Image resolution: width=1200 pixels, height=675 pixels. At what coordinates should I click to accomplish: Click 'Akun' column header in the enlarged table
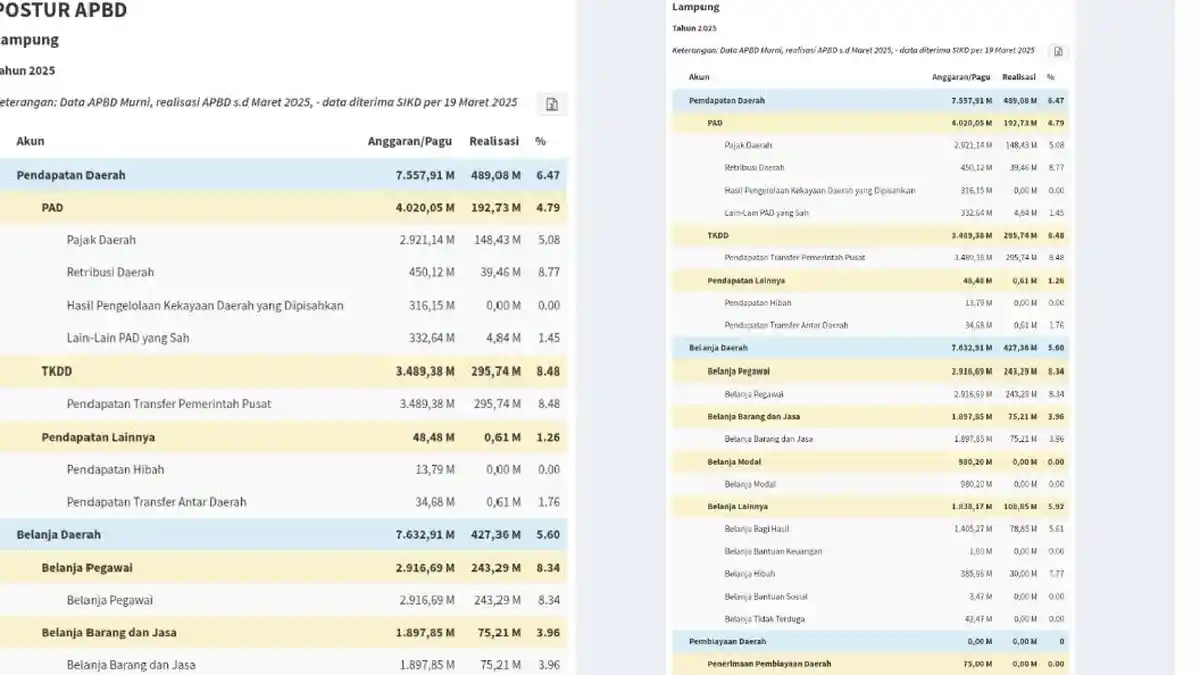tap(30, 142)
